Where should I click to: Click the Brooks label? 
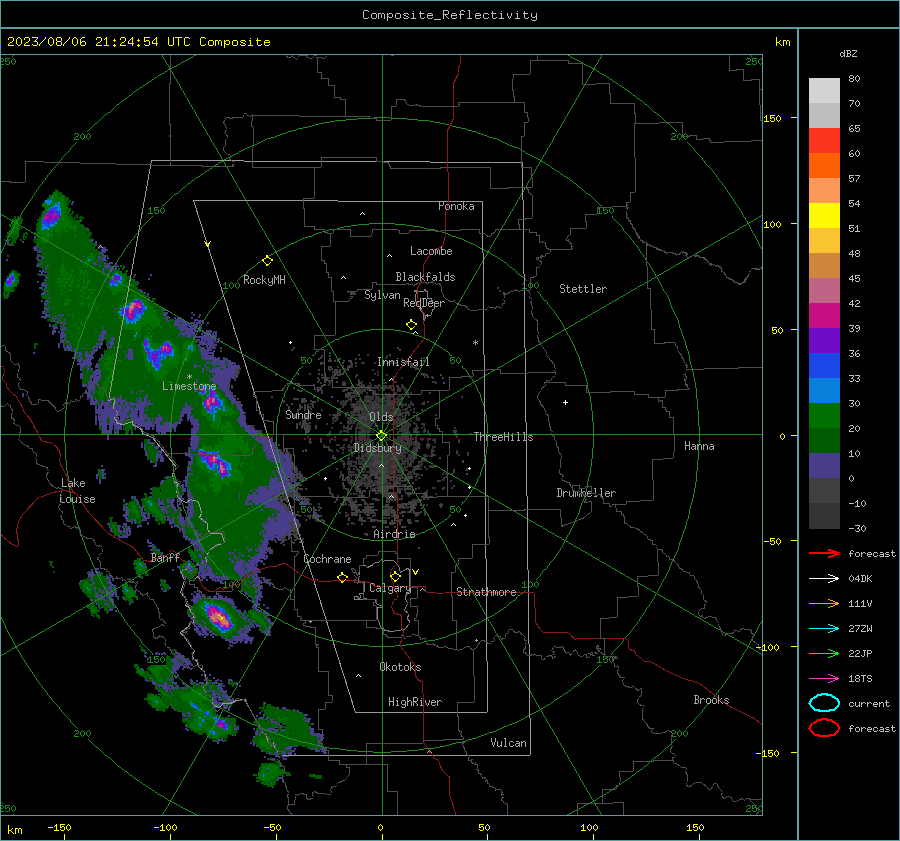711,700
